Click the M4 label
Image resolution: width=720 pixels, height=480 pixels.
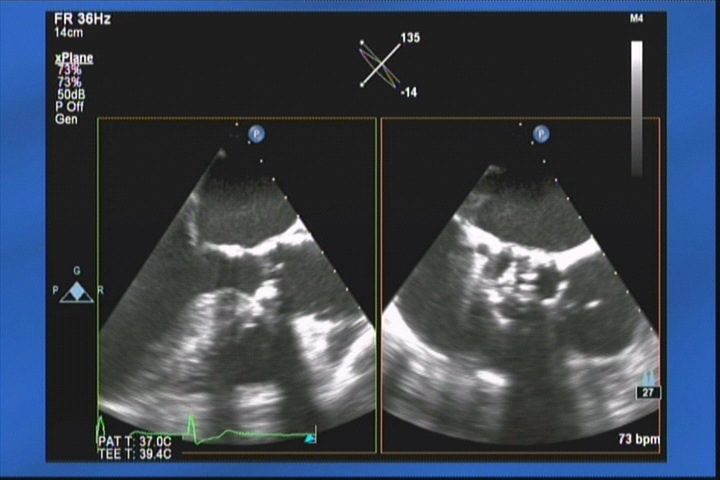tap(636, 18)
